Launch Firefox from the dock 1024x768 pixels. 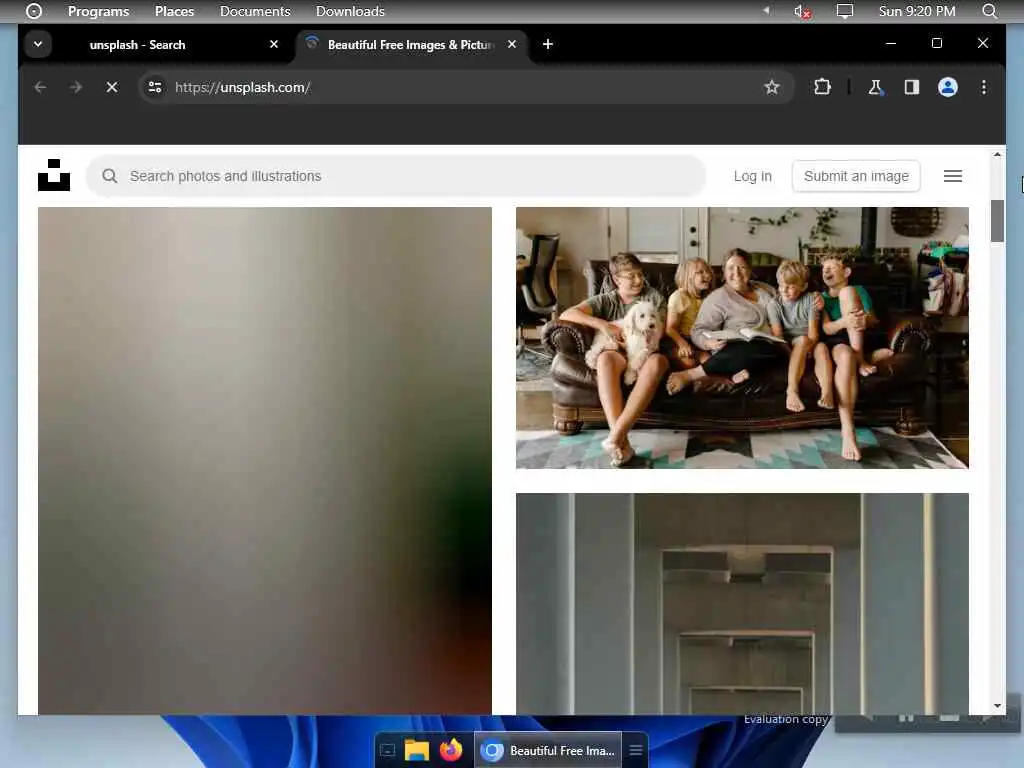[x=451, y=750]
